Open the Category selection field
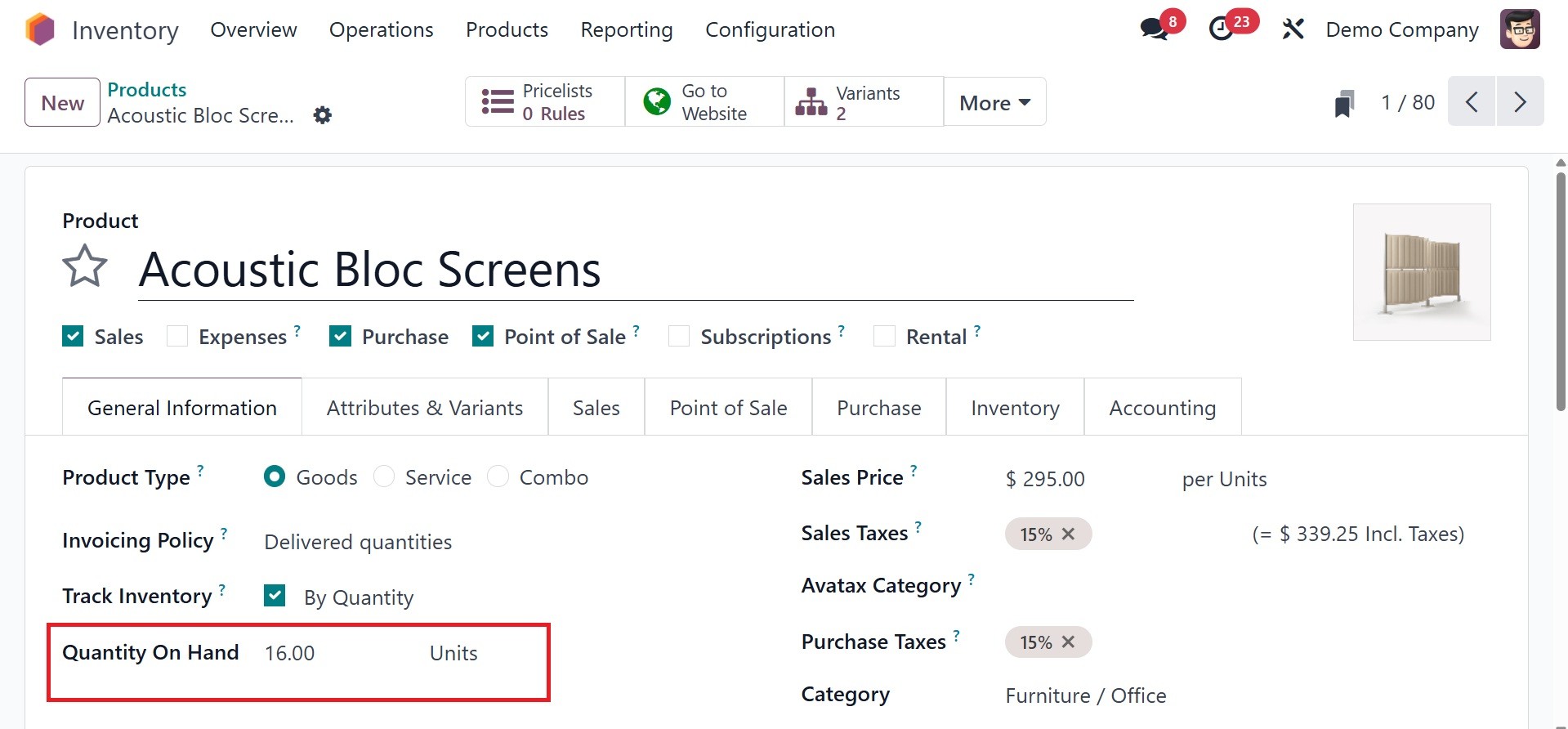Image resolution: width=1568 pixels, height=729 pixels. click(1085, 695)
